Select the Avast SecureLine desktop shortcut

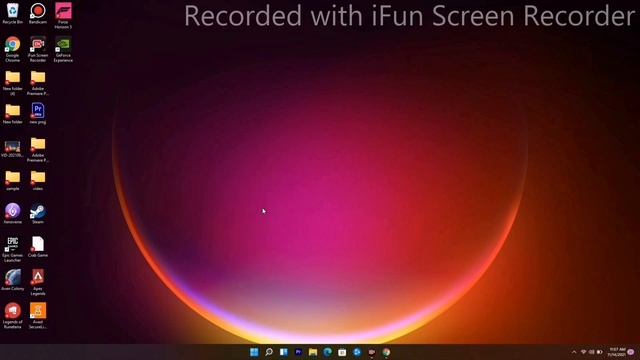[x=38, y=316]
